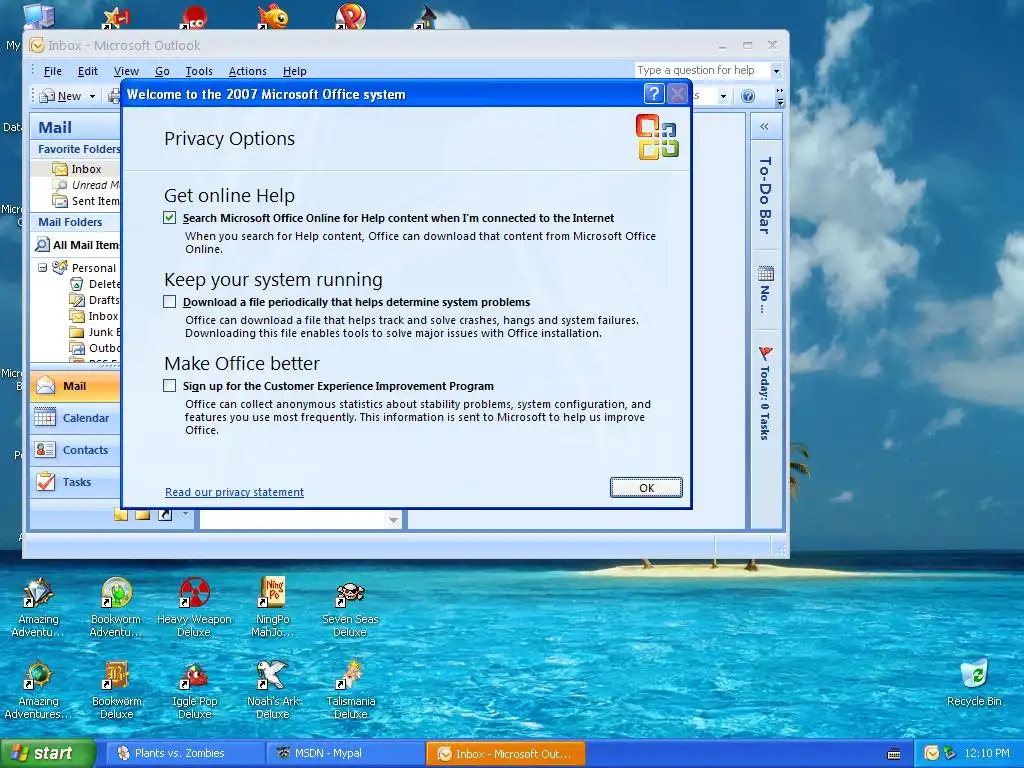Image resolution: width=1024 pixels, height=768 pixels.
Task: Collapse the Personal Folders tree node
Action: click(42, 268)
